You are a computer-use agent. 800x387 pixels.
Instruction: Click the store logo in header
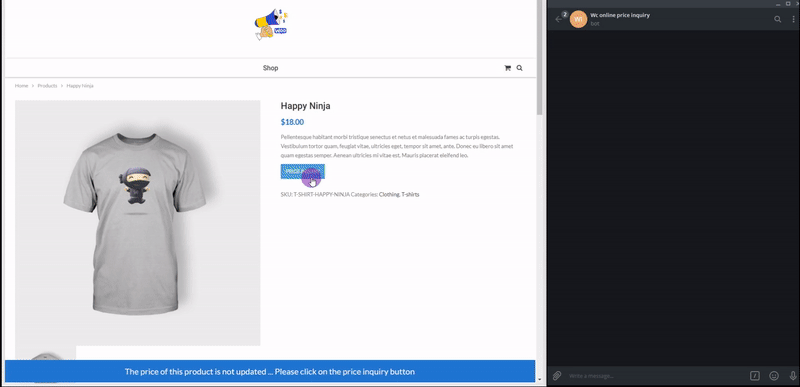pos(271,24)
